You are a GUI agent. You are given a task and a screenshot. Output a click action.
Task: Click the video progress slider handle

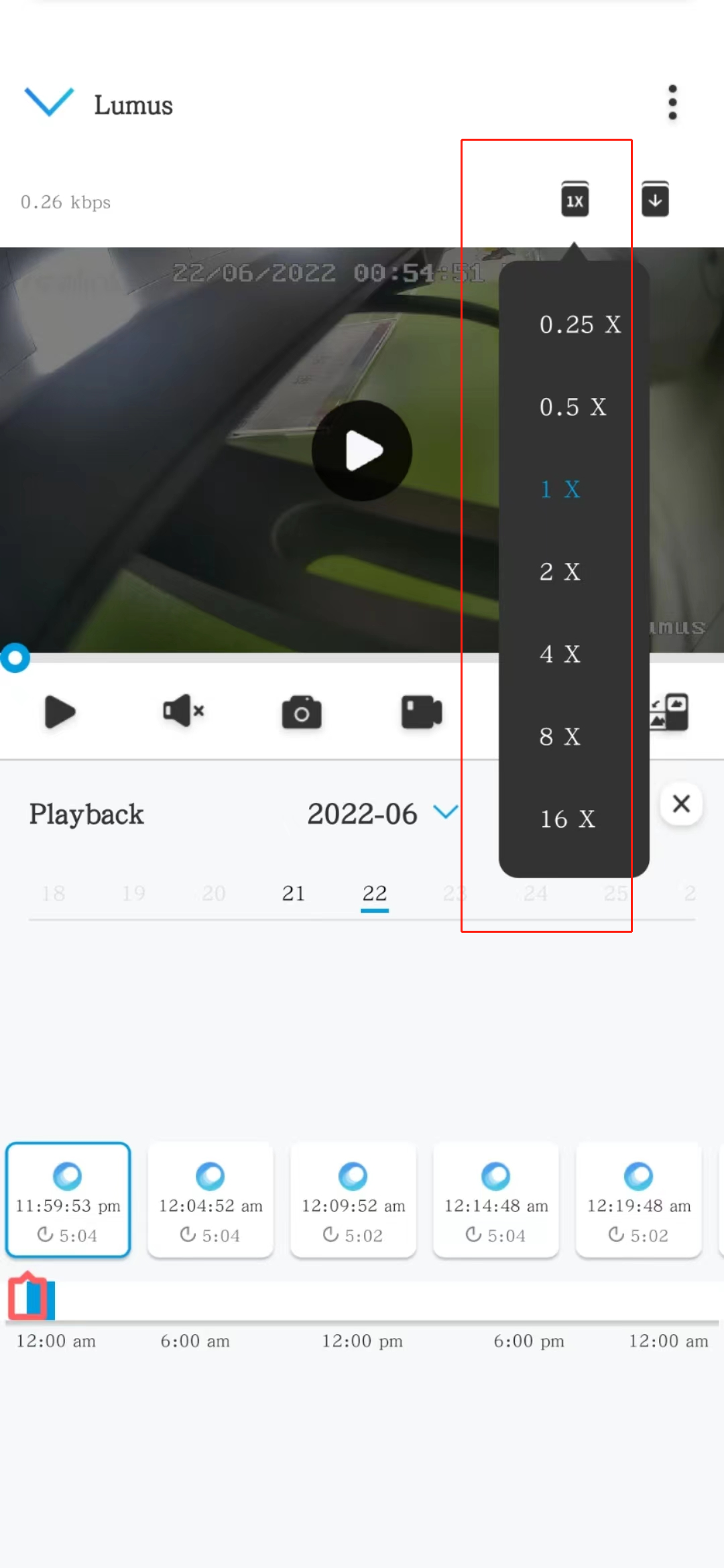[15, 658]
